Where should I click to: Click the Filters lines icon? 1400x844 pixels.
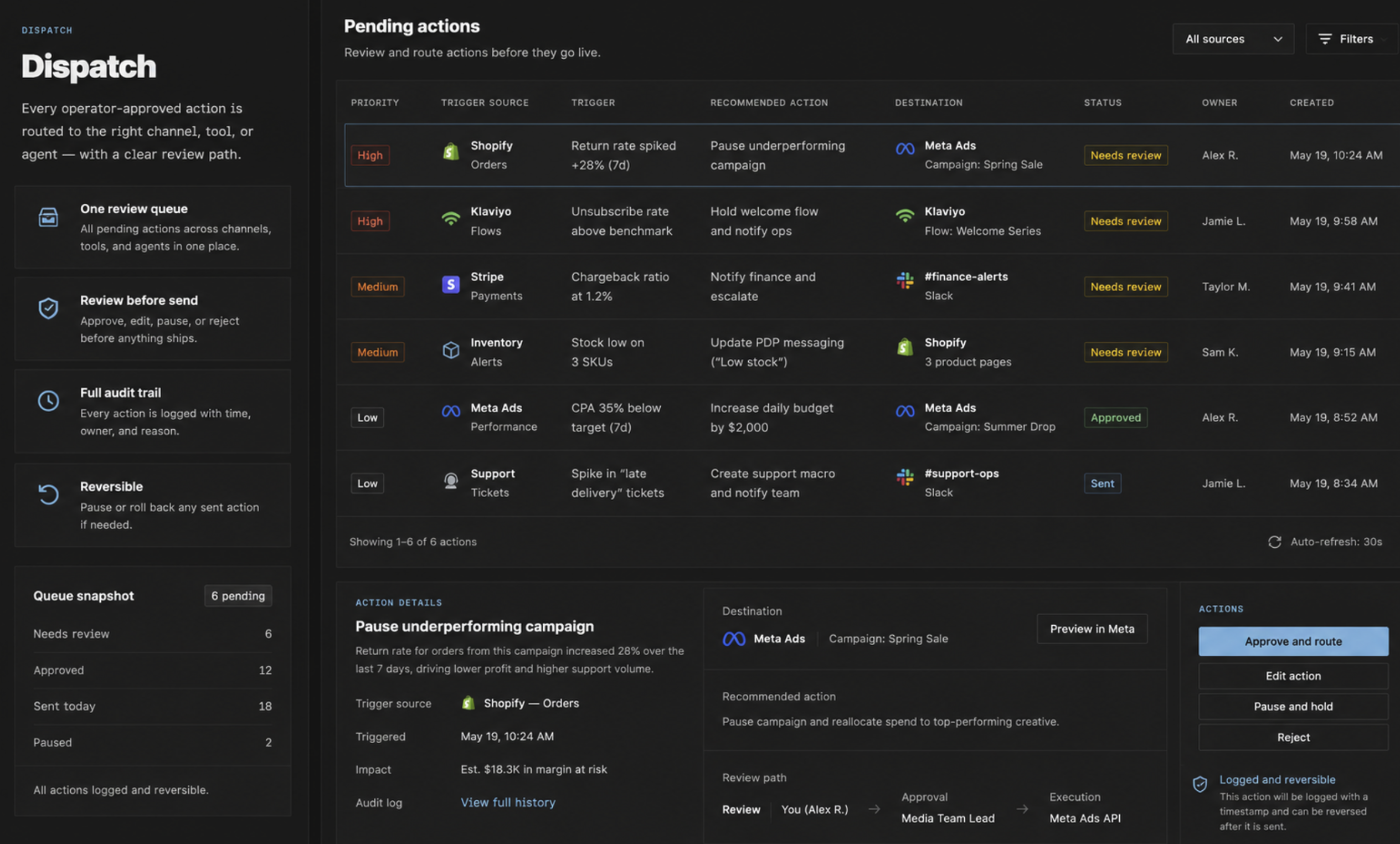click(1325, 39)
